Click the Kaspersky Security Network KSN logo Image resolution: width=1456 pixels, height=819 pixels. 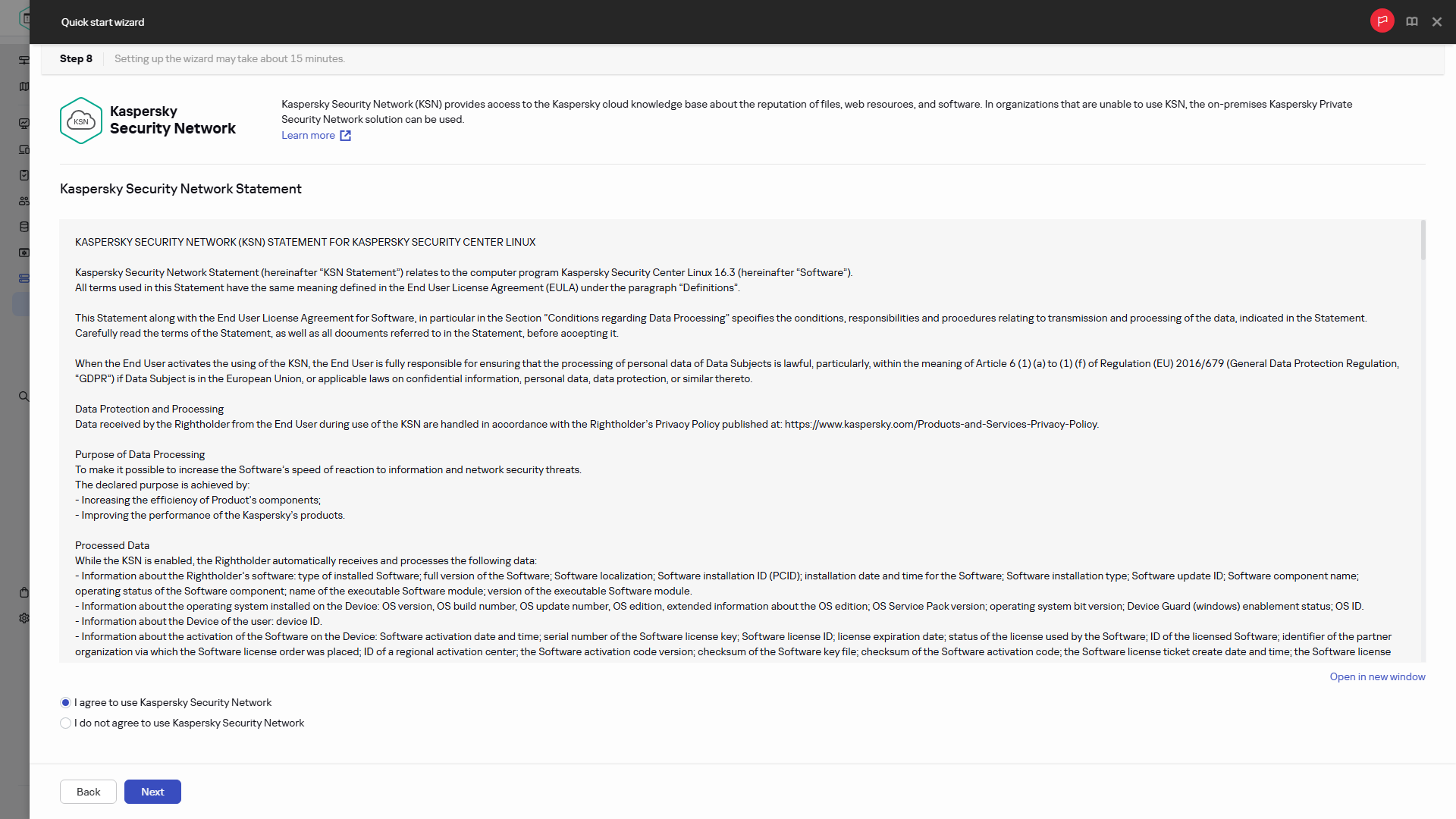click(x=81, y=121)
